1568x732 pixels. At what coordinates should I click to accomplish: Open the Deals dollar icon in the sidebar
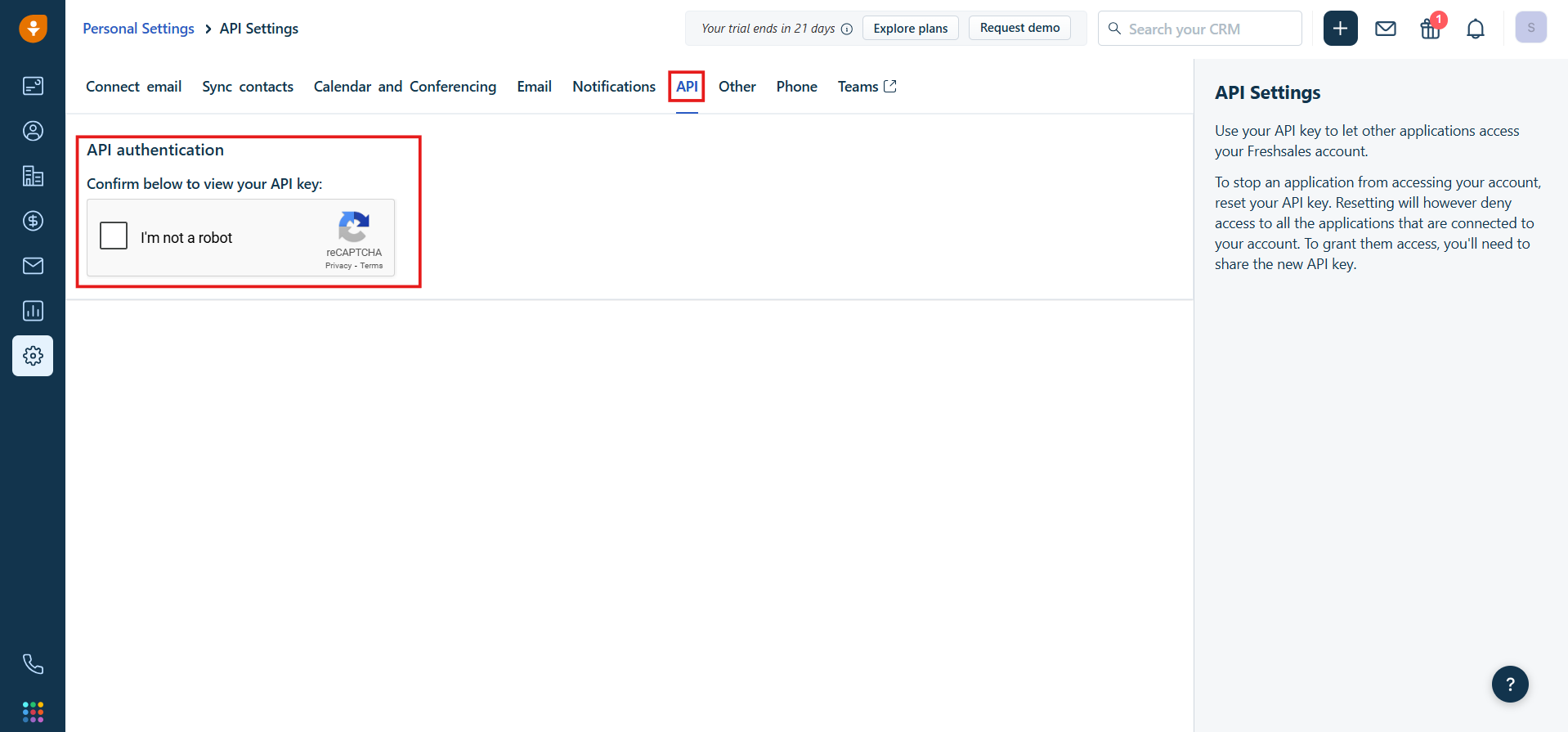point(33,221)
